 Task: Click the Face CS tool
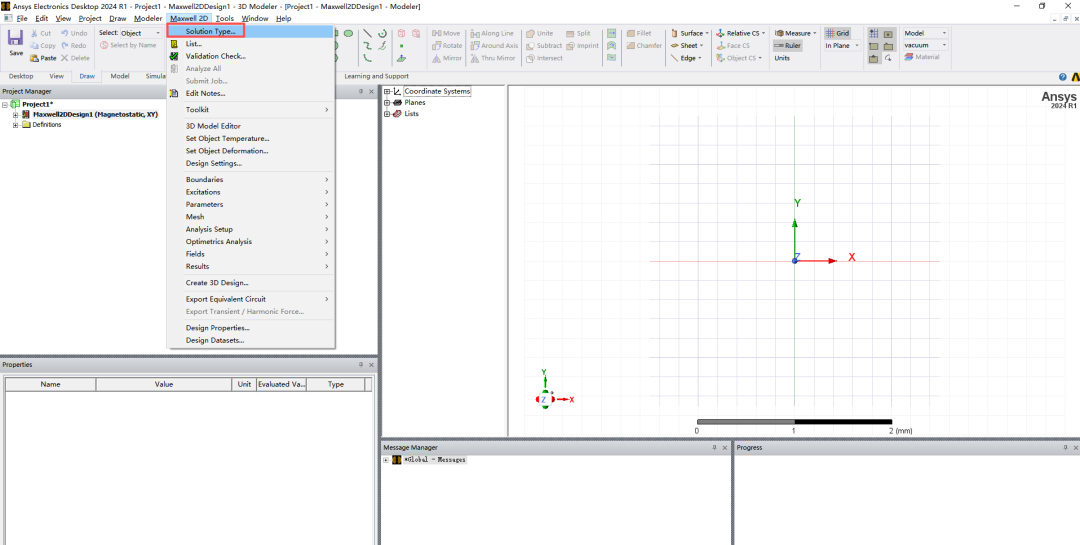pos(733,45)
